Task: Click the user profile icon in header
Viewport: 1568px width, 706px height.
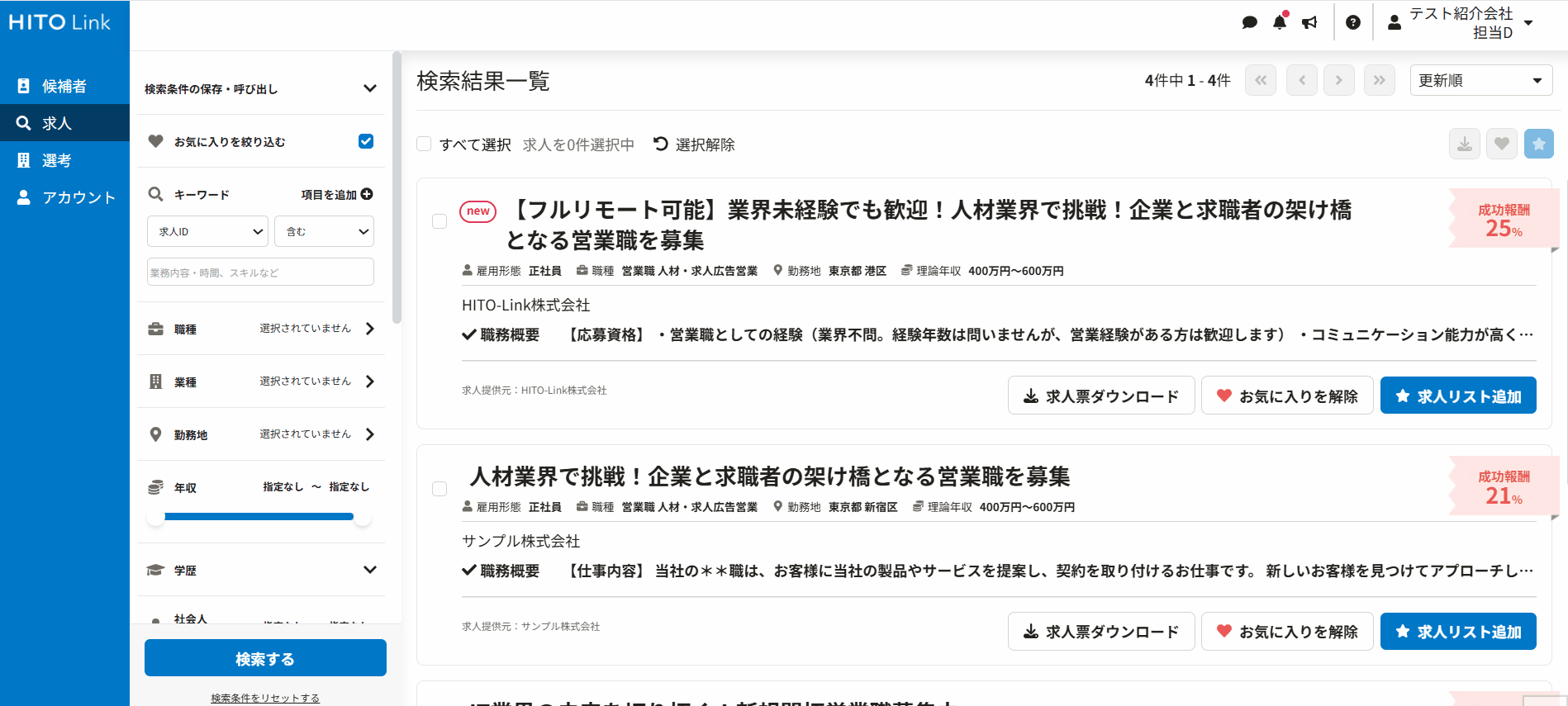Action: 1395,22
